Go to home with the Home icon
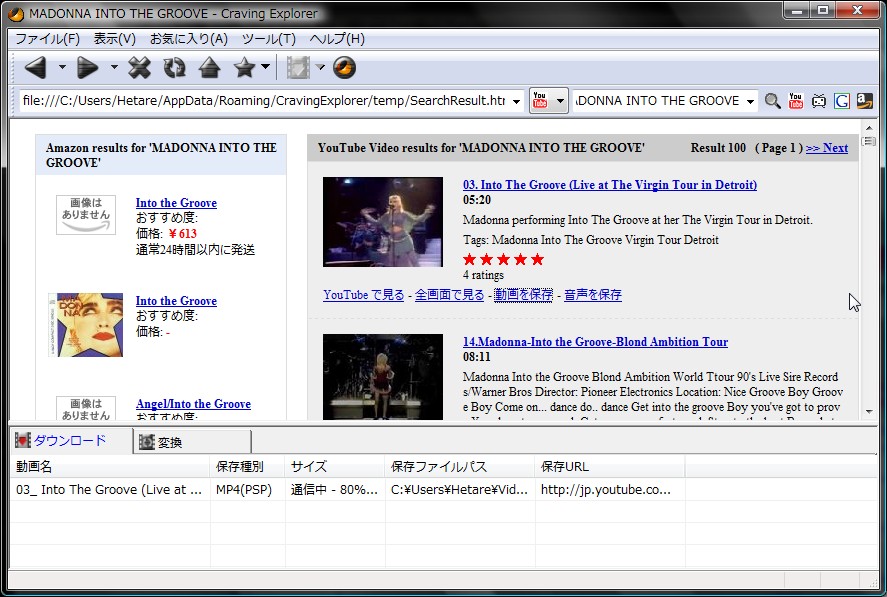This screenshot has width=887, height=597. 209,68
